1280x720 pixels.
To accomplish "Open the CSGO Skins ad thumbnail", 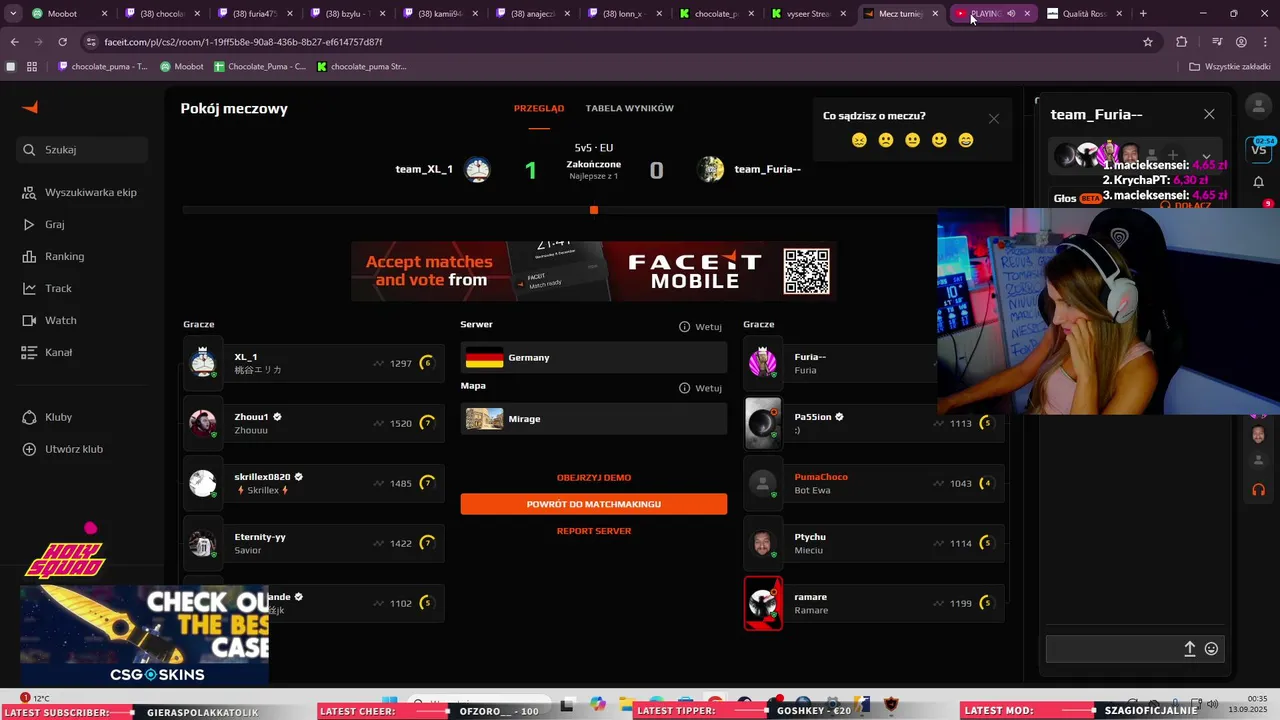I will click(x=144, y=636).
